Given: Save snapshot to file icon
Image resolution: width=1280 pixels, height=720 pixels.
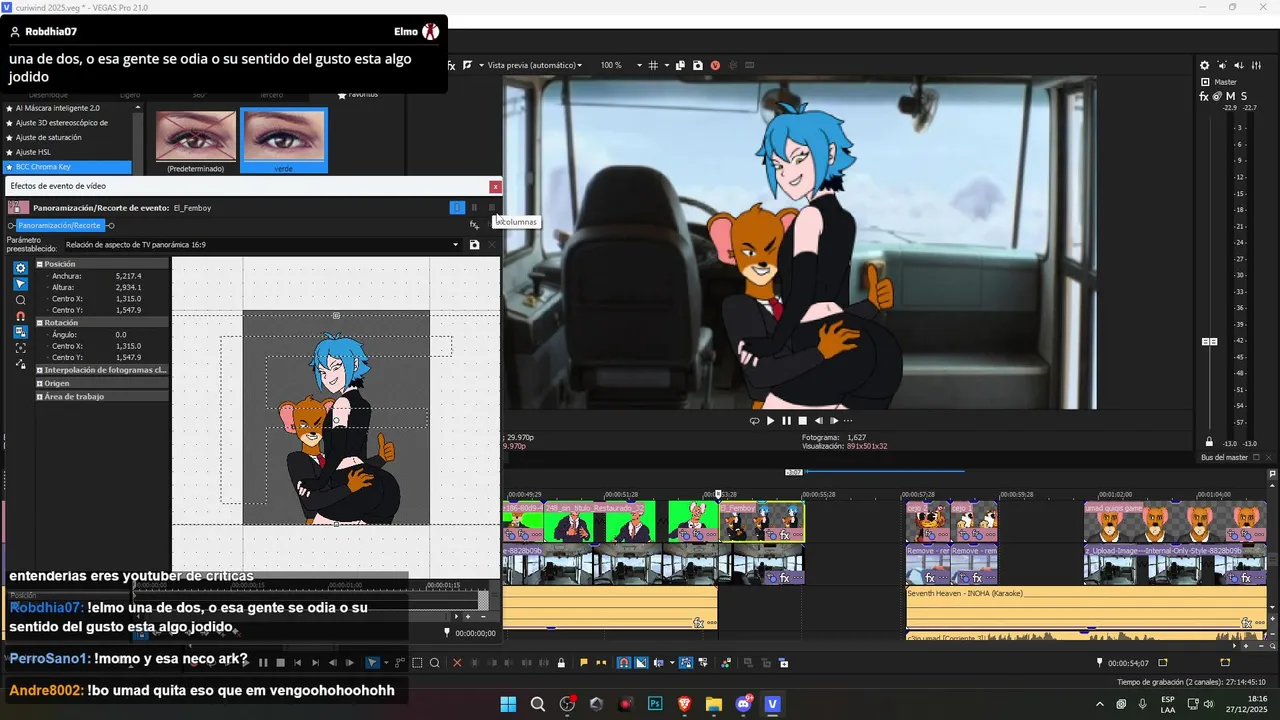Looking at the screenshot, I should pyautogui.click(x=697, y=65).
